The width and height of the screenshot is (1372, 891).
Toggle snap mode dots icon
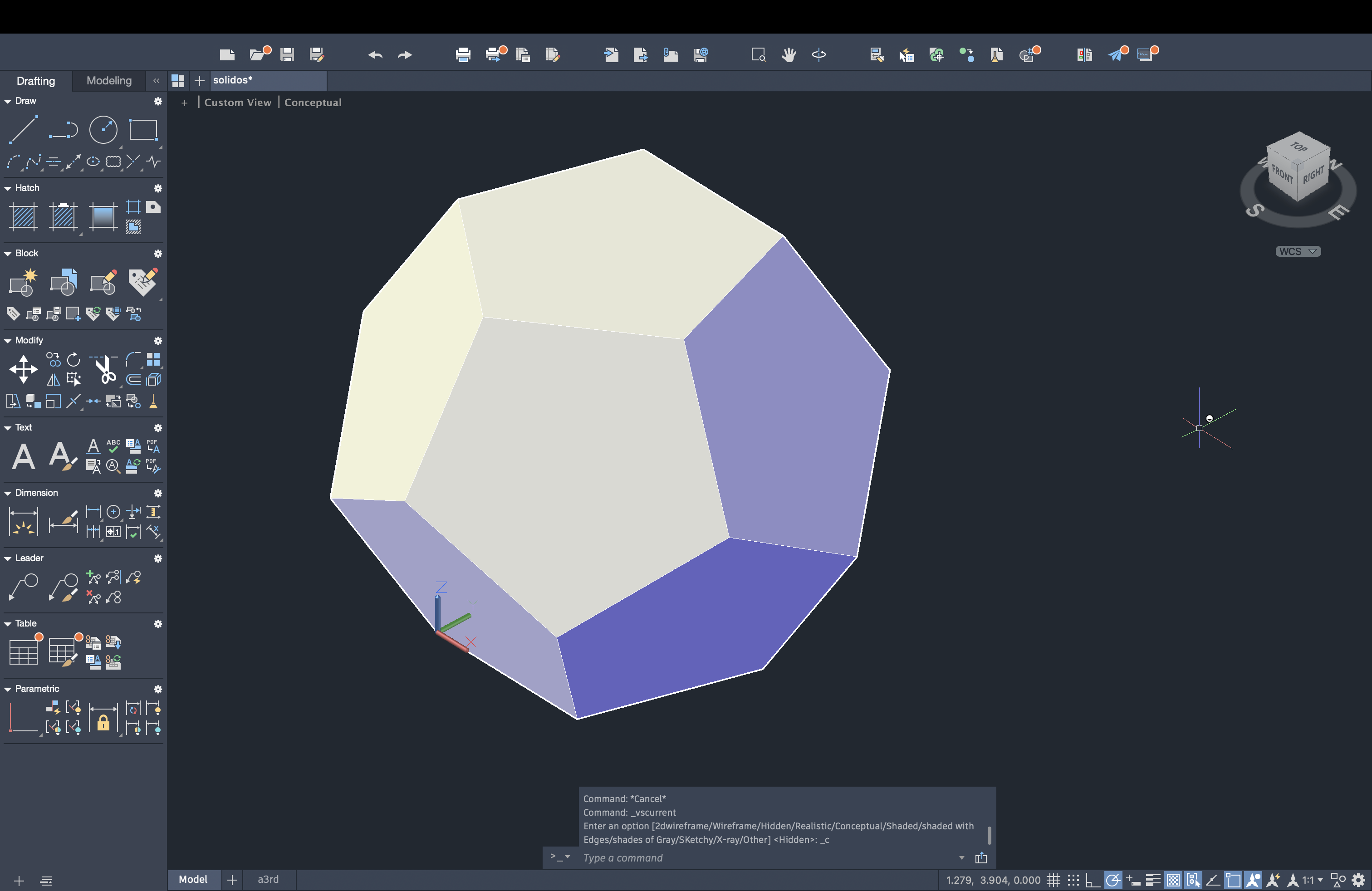point(1073,880)
